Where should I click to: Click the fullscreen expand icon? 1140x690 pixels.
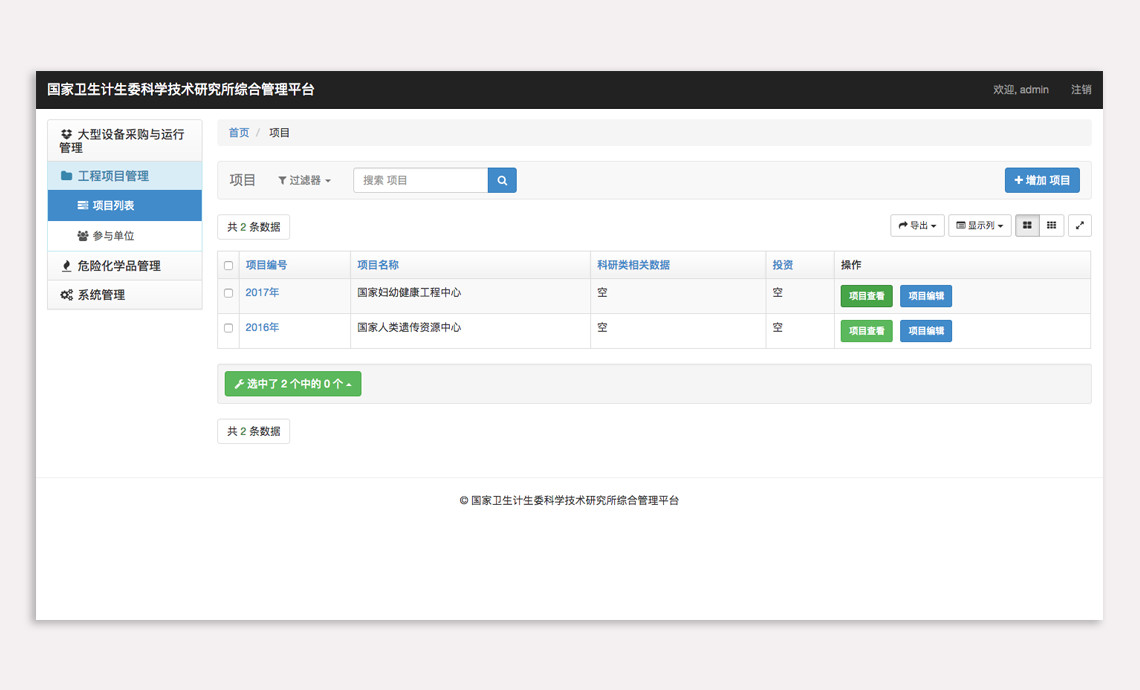click(x=1080, y=226)
